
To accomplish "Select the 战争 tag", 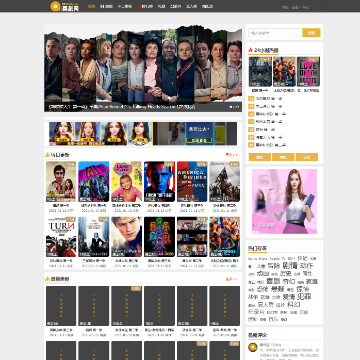I will tap(253, 297).
